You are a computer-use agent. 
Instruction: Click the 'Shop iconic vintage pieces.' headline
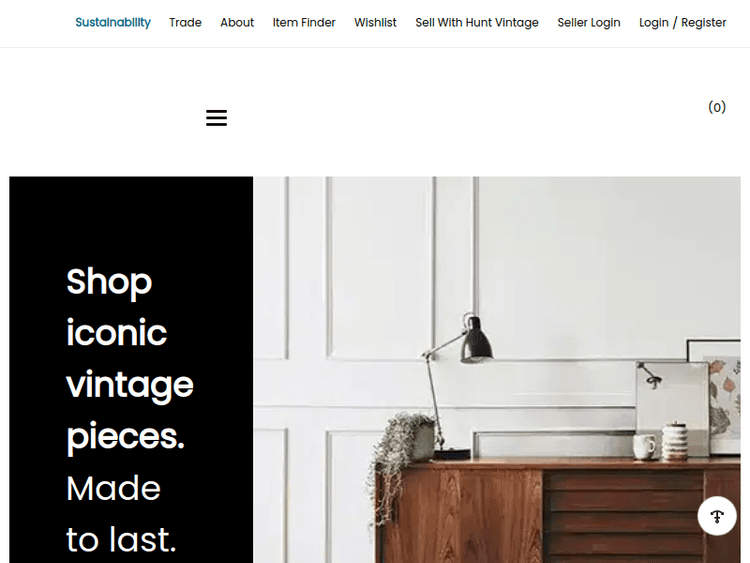click(x=130, y=359)
